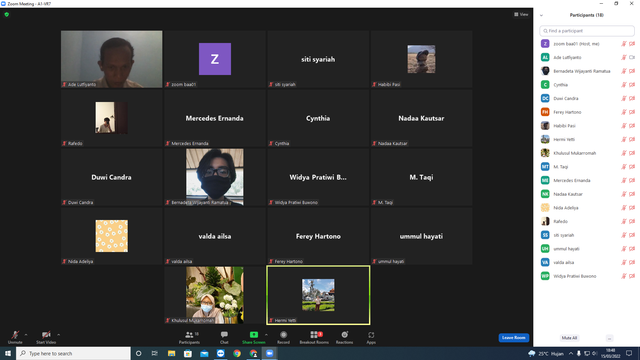Click siti syariah's SS avatar in list
Image resolution: width=640 pixels, height=360 pixels.
click(545, 235)
